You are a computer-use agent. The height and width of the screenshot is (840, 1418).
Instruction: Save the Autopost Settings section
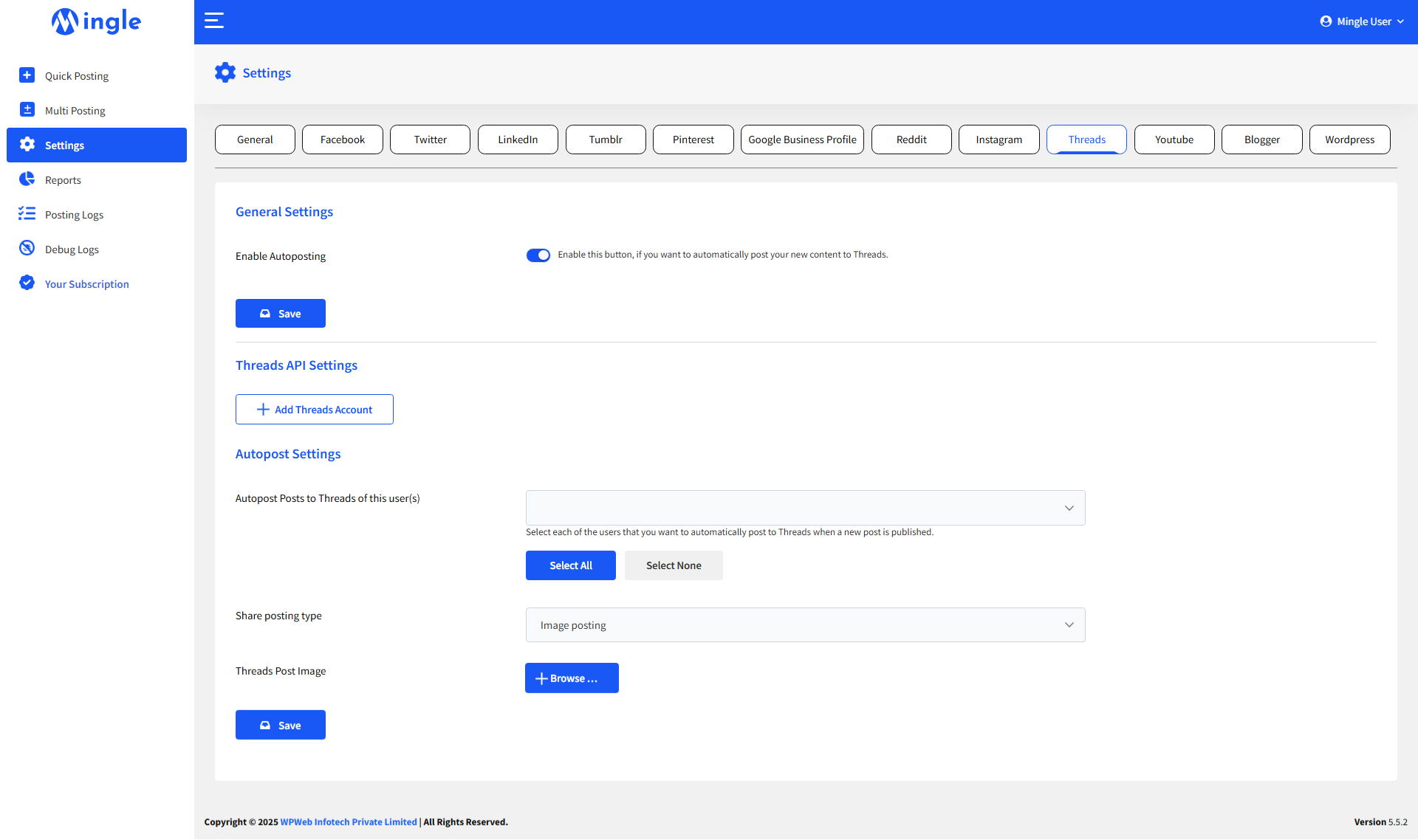(x=281, y=725)
